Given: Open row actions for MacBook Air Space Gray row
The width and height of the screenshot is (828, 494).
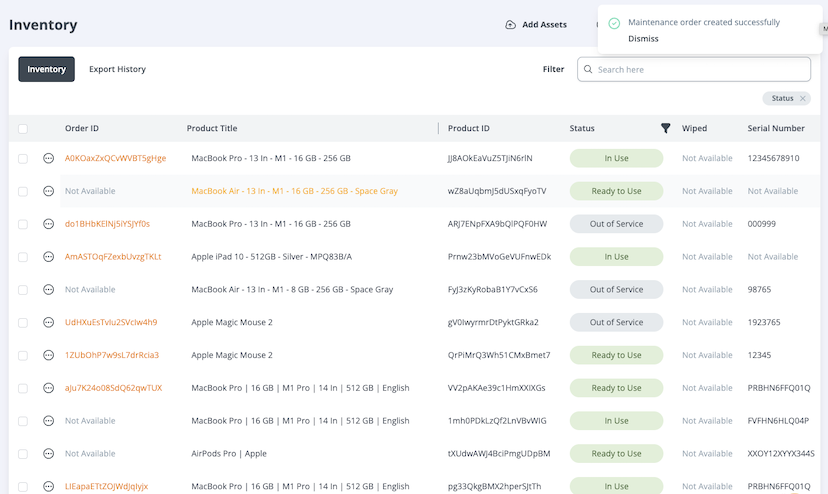Looking at the screenshot, I should (x=48, y=191).
